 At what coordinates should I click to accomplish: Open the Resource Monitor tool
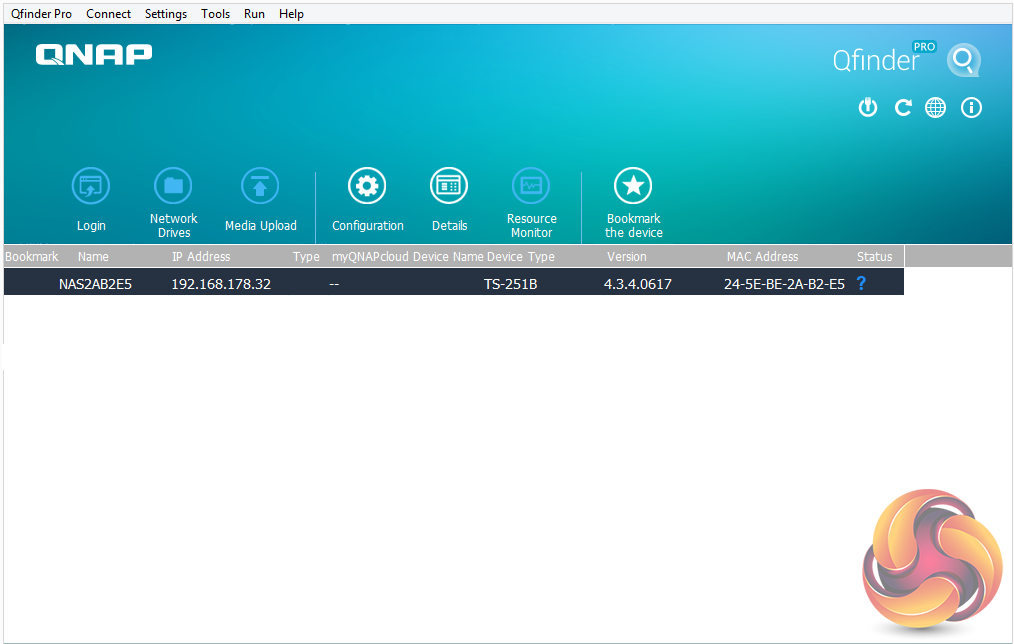coord(531,186)
